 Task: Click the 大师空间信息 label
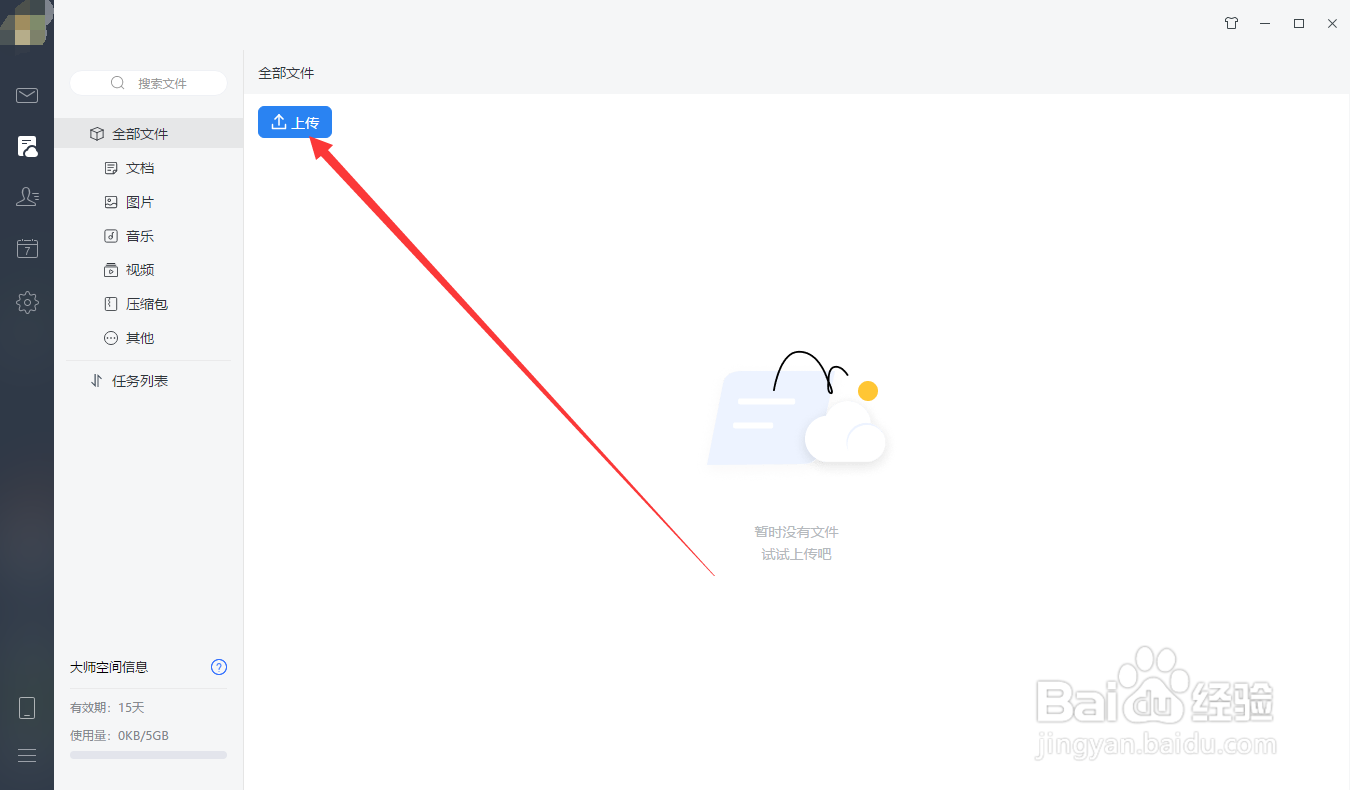click(109, 667)
